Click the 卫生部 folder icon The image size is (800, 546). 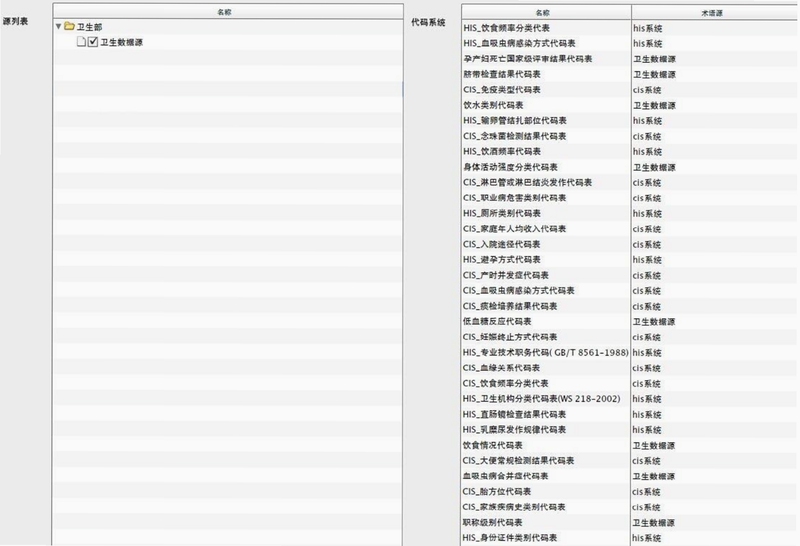pyautogui.click(x=69, y=26)
